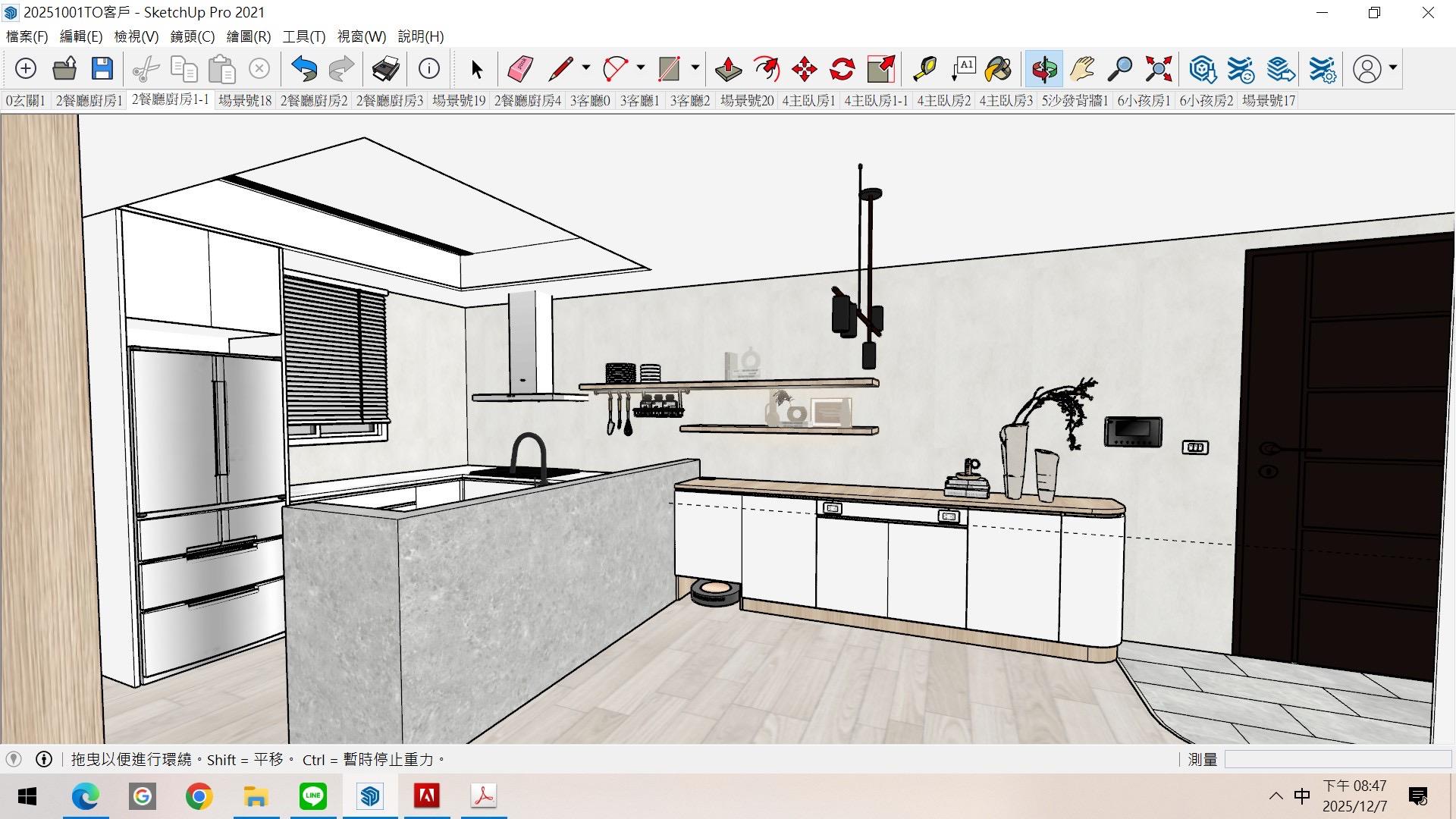
Task: Click the 測量 measurements input box
Action: [x=1338, y=759]
